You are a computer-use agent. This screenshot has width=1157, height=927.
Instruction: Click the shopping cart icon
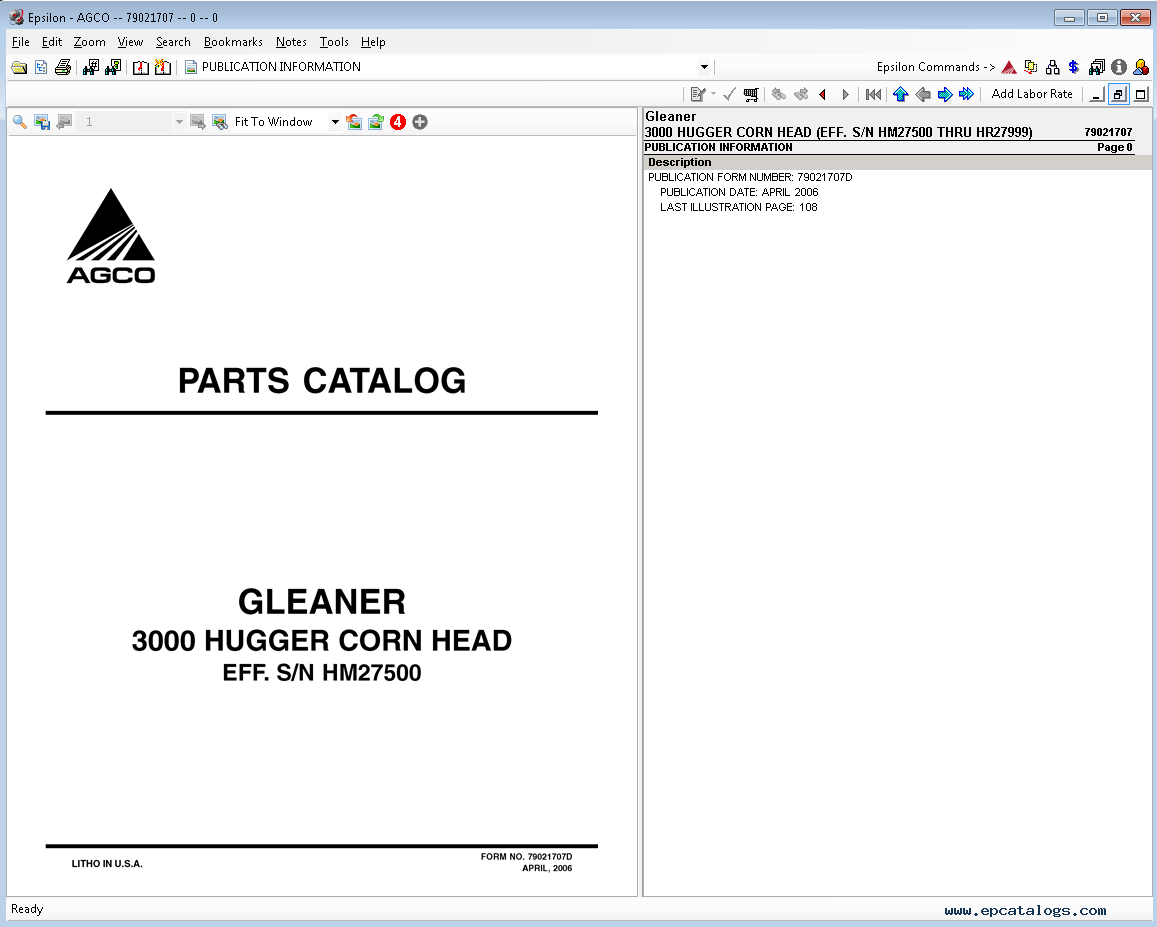[x=751, y=94]
